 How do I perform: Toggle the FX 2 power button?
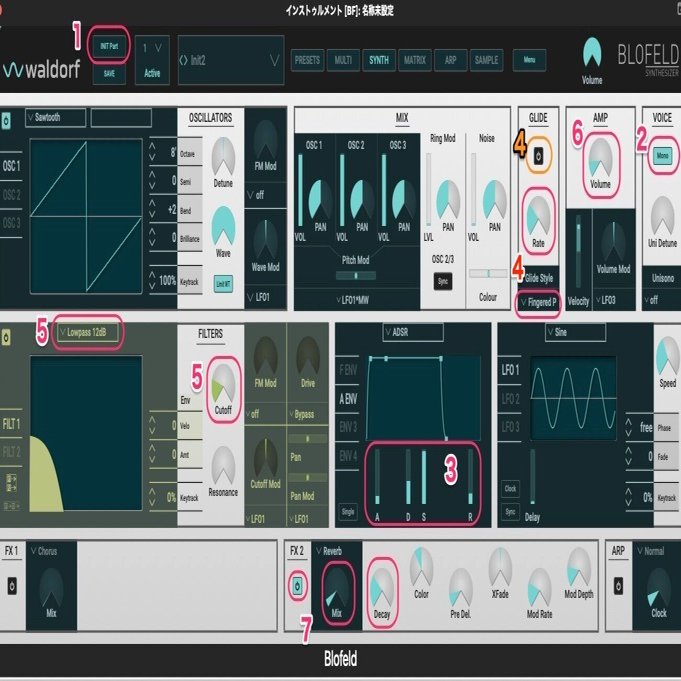(297, 586)
